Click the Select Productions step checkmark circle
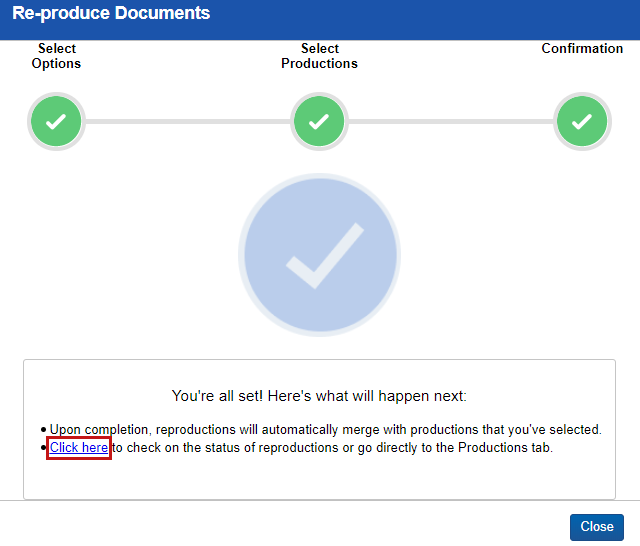 pos(319,121)
